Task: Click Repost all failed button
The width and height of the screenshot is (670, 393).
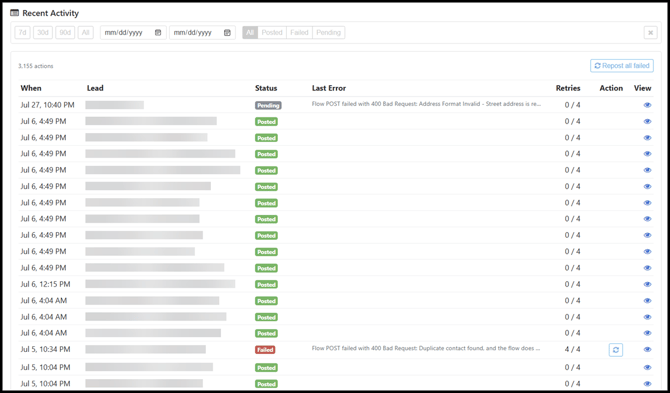Action: (x=622, y=66)
